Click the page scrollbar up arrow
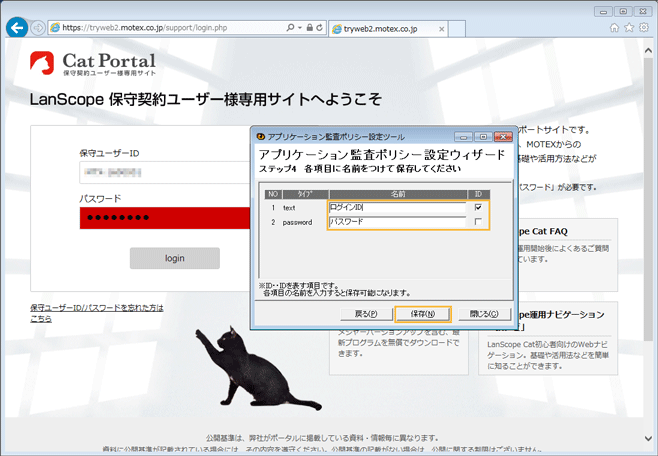Image resolution: width=658 pixels, height=456 pixels. [x=648, y=50]
